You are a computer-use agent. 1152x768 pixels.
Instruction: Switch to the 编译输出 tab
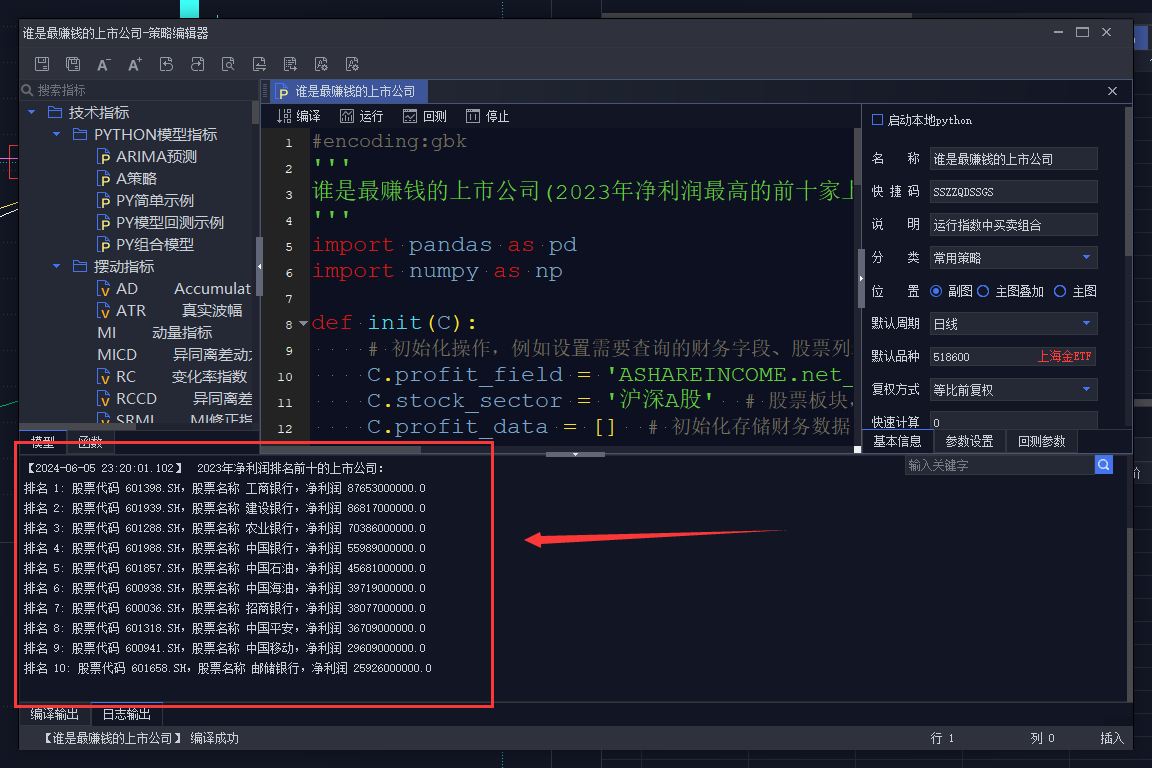point(54,714)
